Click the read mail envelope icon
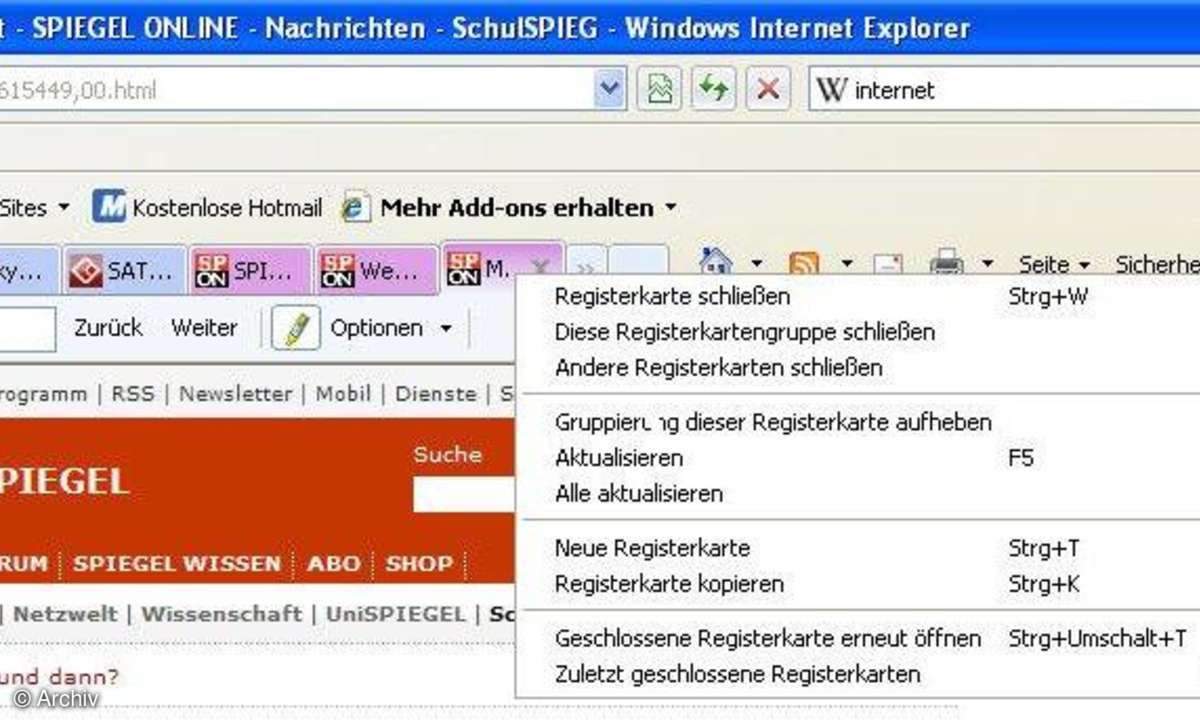Screen dimensions: 1200x720 tap(888, 265)
